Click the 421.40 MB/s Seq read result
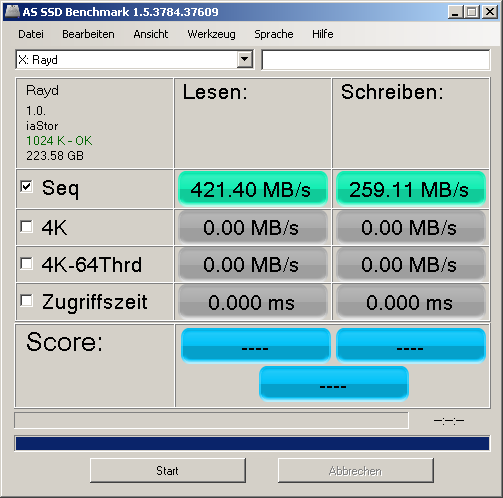Viewport: 503px width, 498px height. coord(253,189)
